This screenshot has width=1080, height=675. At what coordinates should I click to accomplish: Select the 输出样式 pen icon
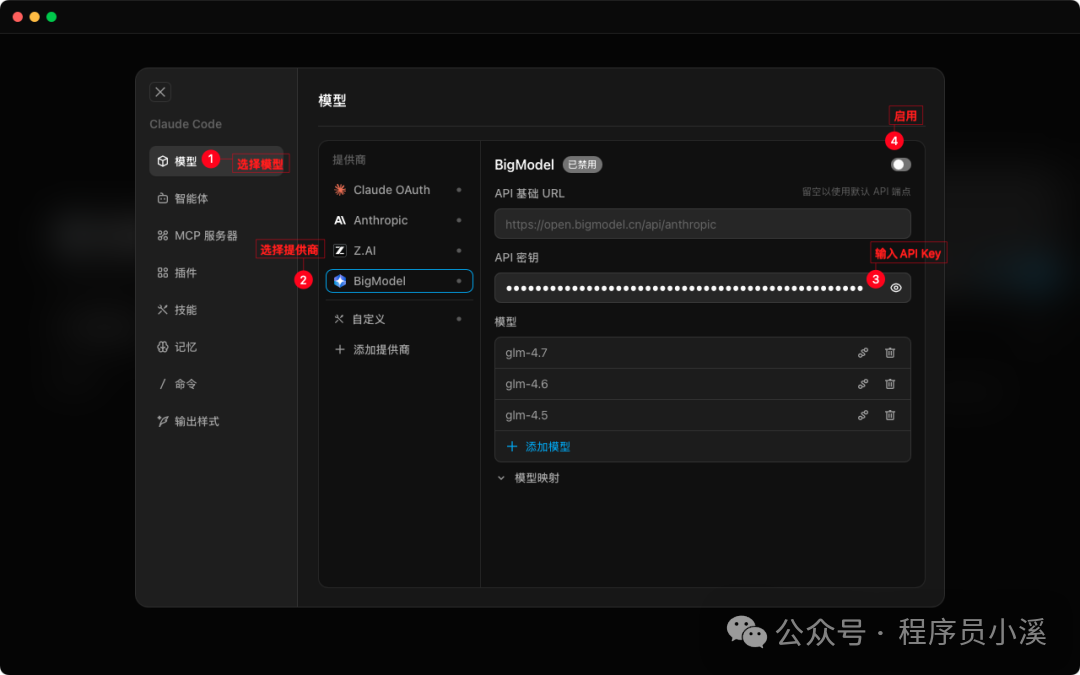tap(162, 420)
